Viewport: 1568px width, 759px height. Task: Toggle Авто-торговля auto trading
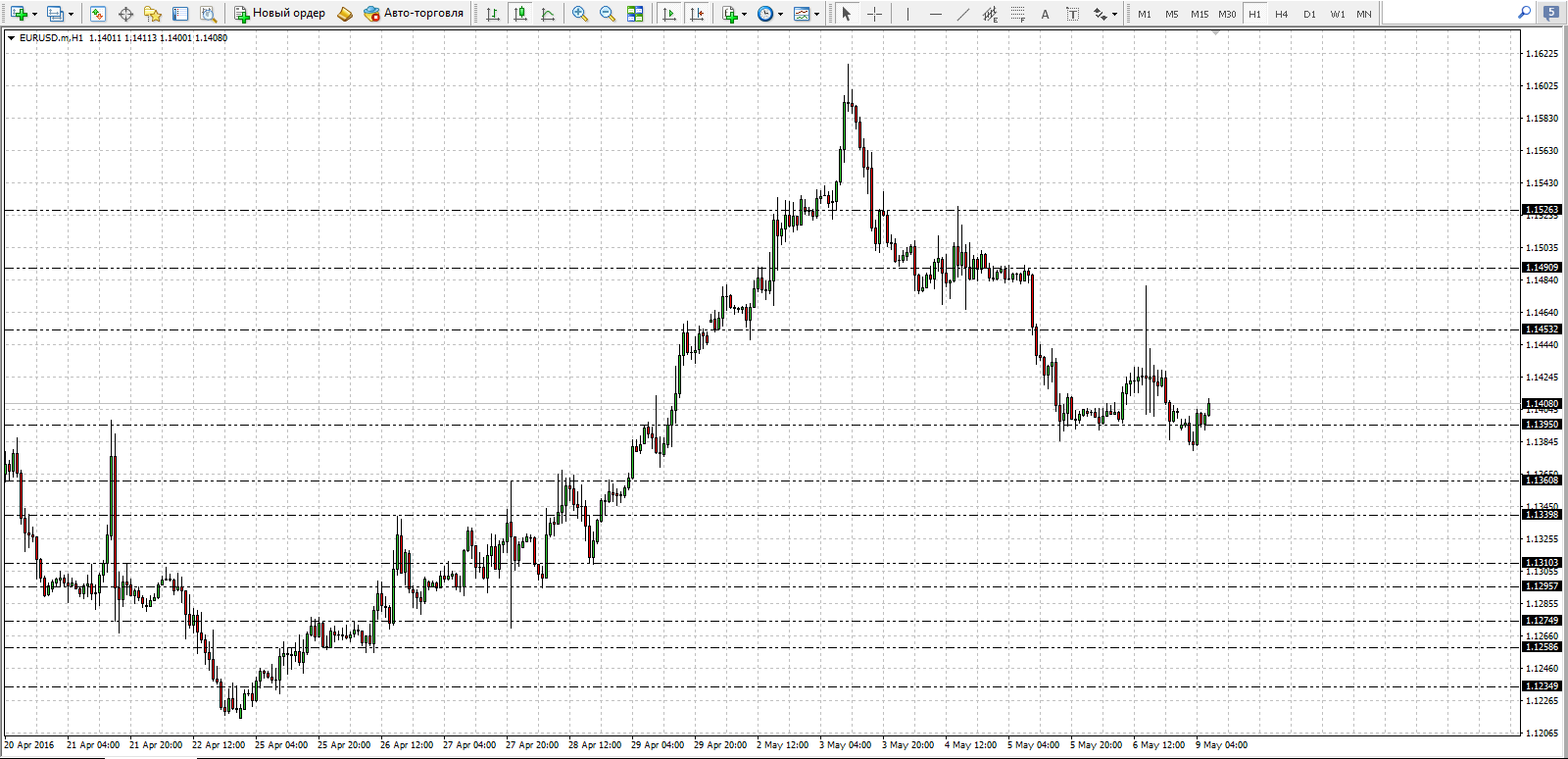tap(414, 14)
